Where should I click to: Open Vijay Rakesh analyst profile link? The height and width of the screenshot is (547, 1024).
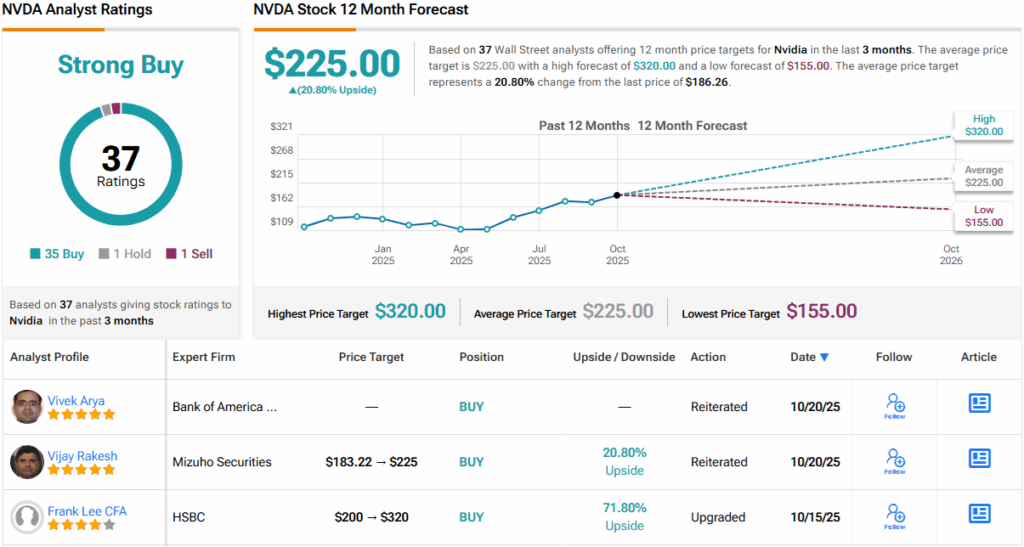point(82,455)
